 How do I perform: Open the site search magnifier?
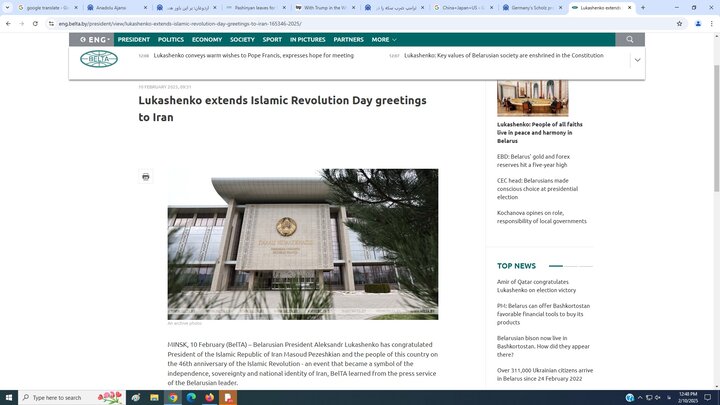(x=629, y=40)
